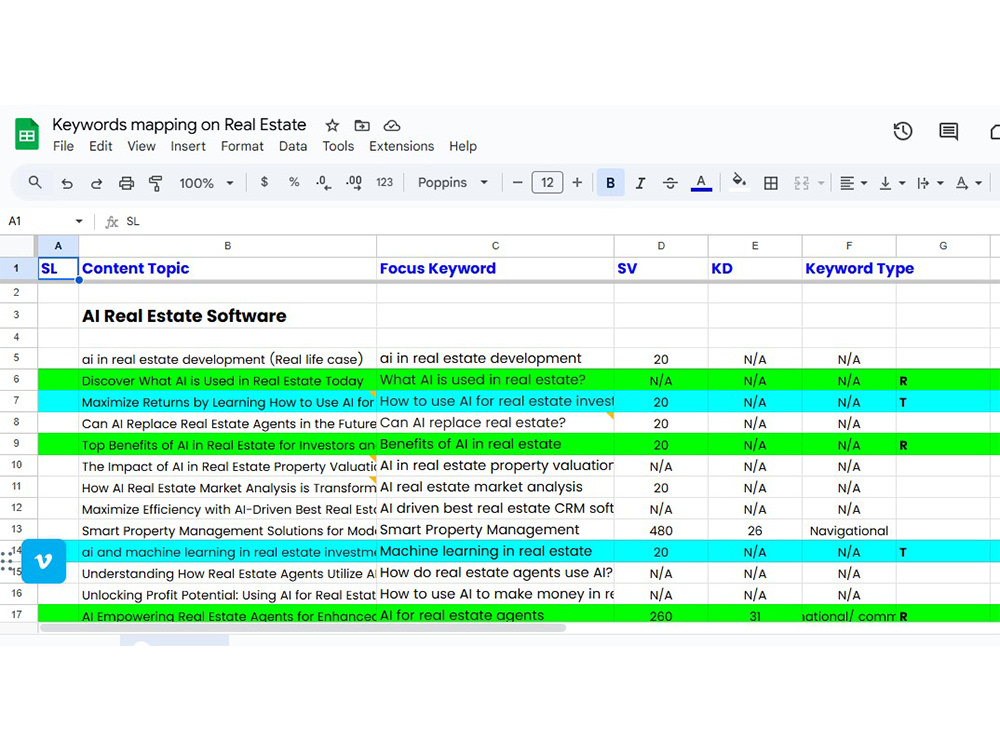Image resolution: width=1000 pixels, height=750 pixels.
Task: Toggle italic formatting
Action: [640, 184]
